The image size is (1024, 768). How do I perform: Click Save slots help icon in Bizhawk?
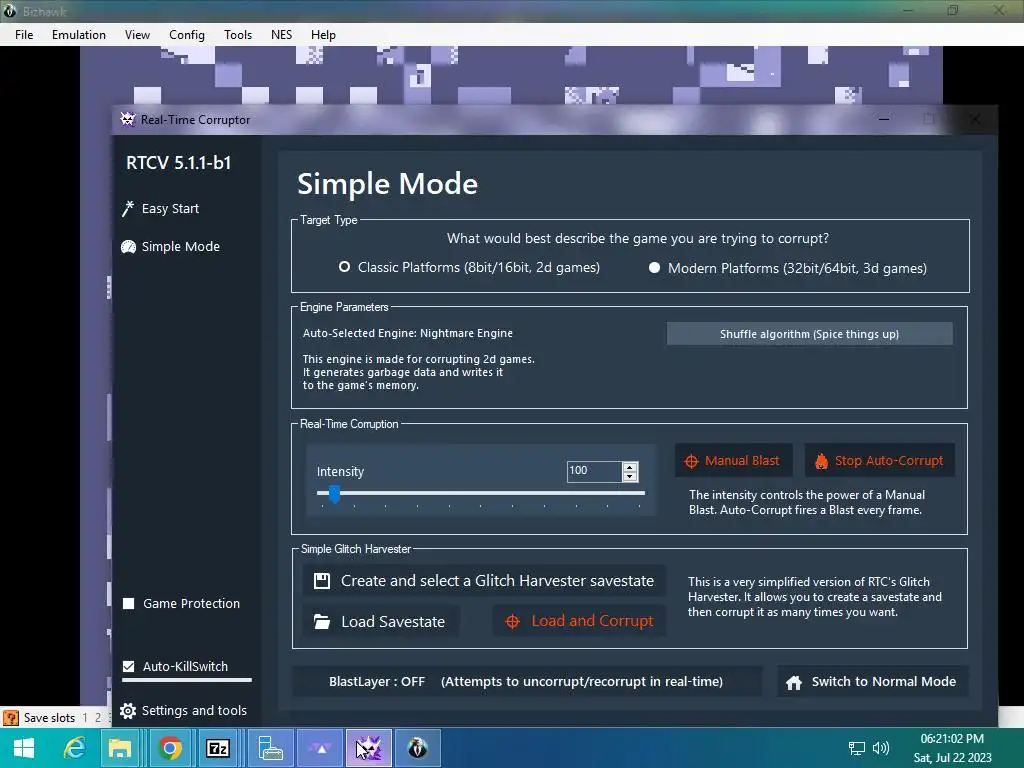tap(10, 718)
